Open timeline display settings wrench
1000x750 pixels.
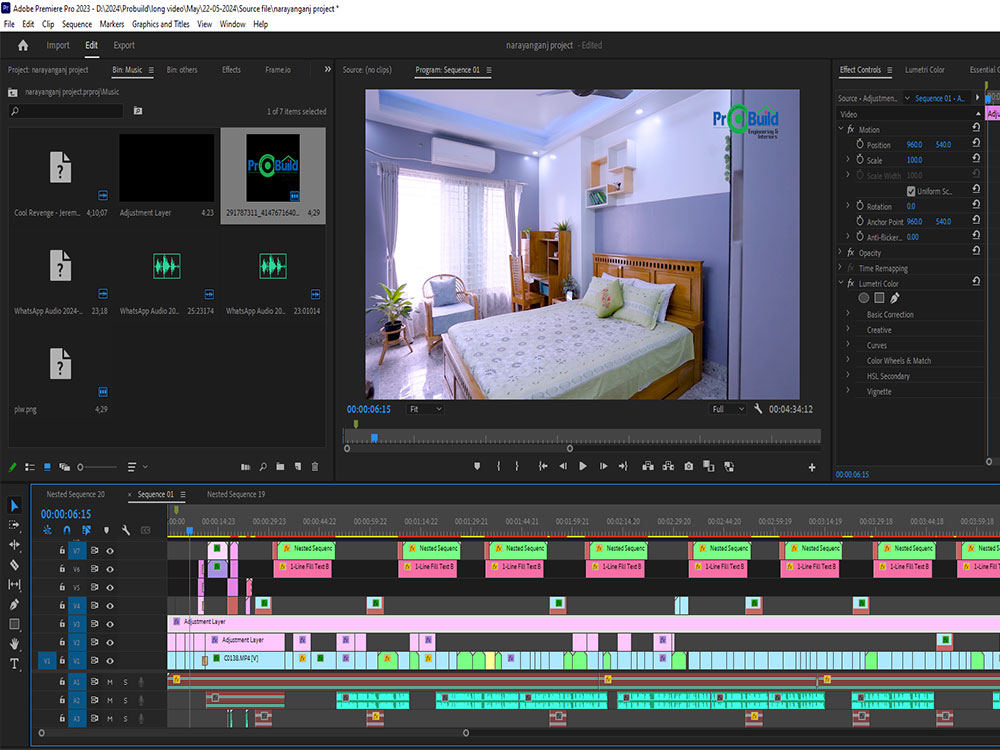click(126, 530)
